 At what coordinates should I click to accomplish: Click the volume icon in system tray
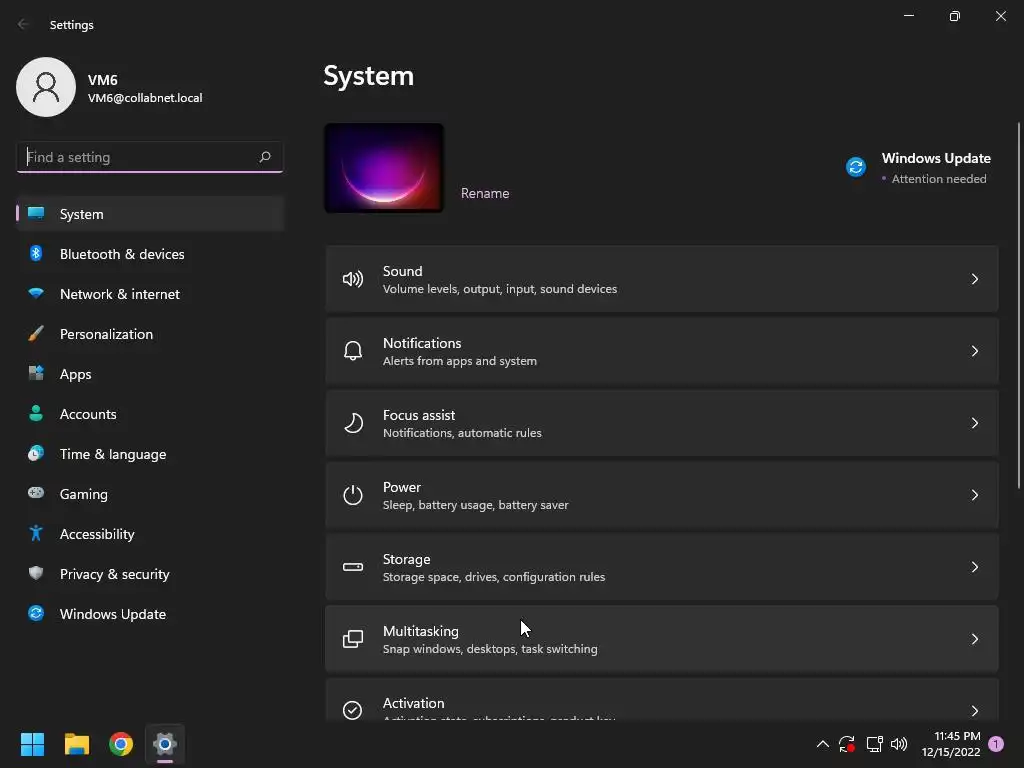[x=899, y=744]
